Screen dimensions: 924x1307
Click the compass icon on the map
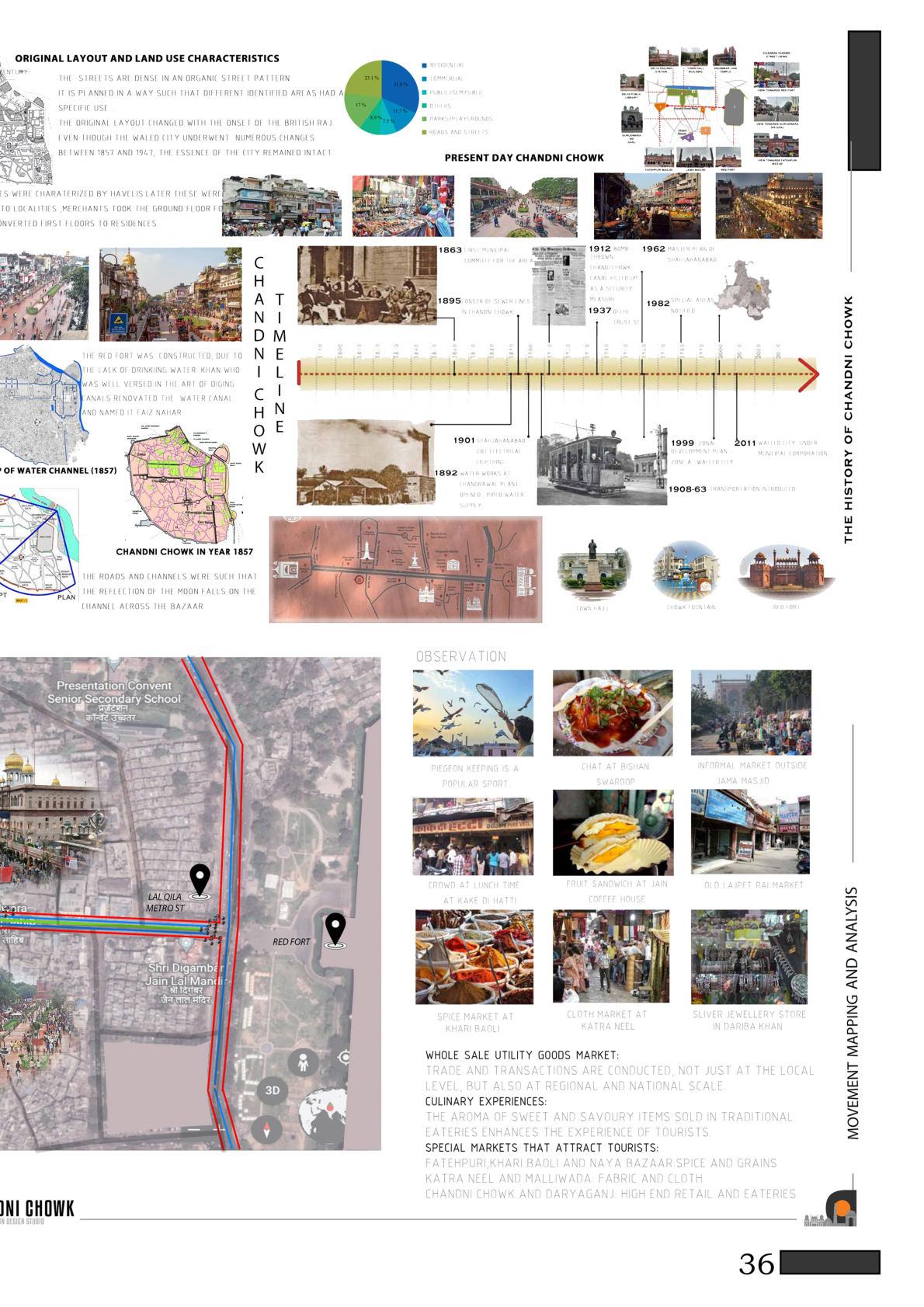pyautogui.click(x=266, y=1128)
